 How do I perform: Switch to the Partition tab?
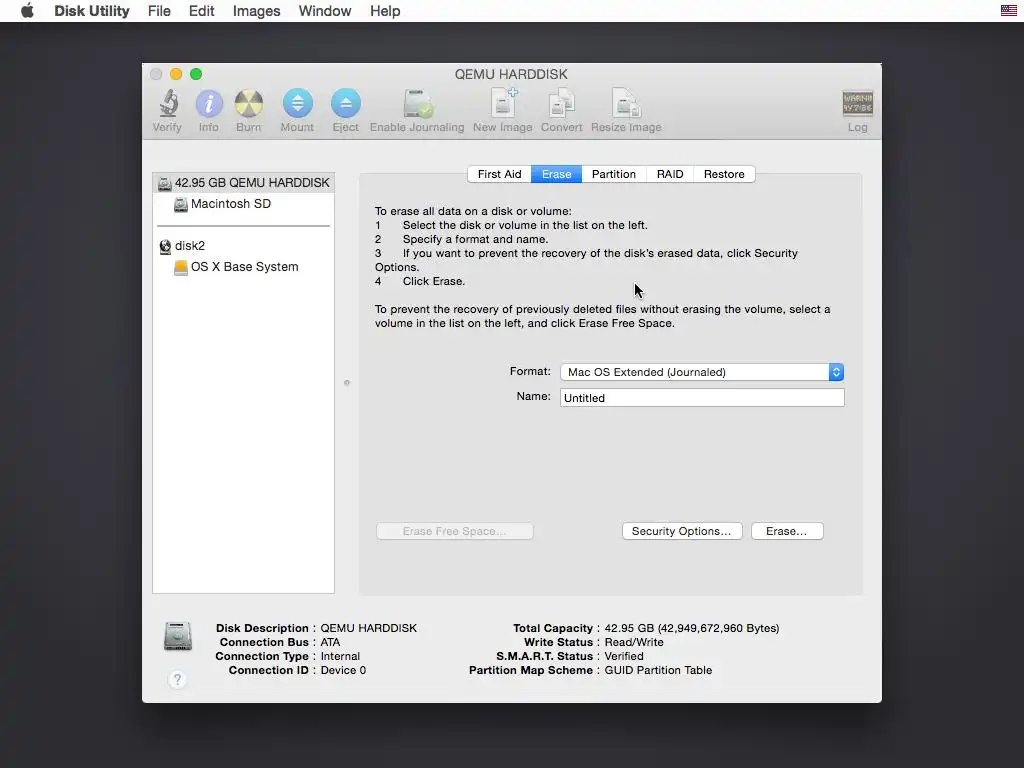pyautogui.click(x=614, y=174)
